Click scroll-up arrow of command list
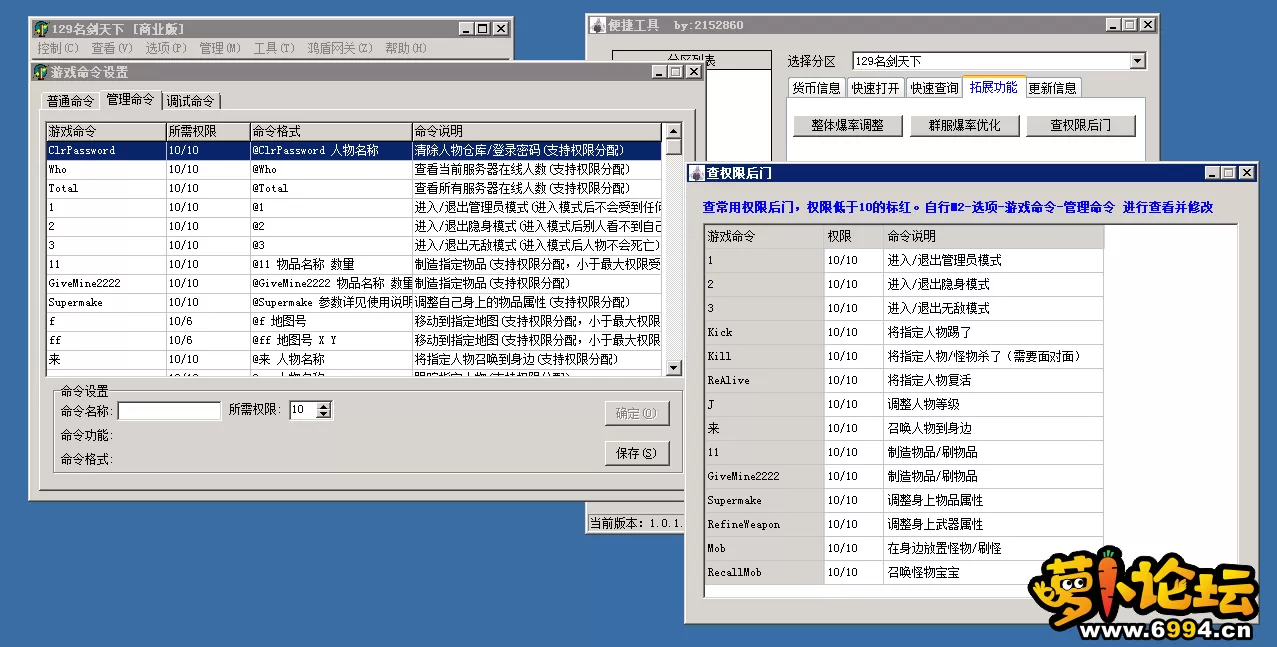This screenshot has height=647, width=1277. tap(673, 131)
